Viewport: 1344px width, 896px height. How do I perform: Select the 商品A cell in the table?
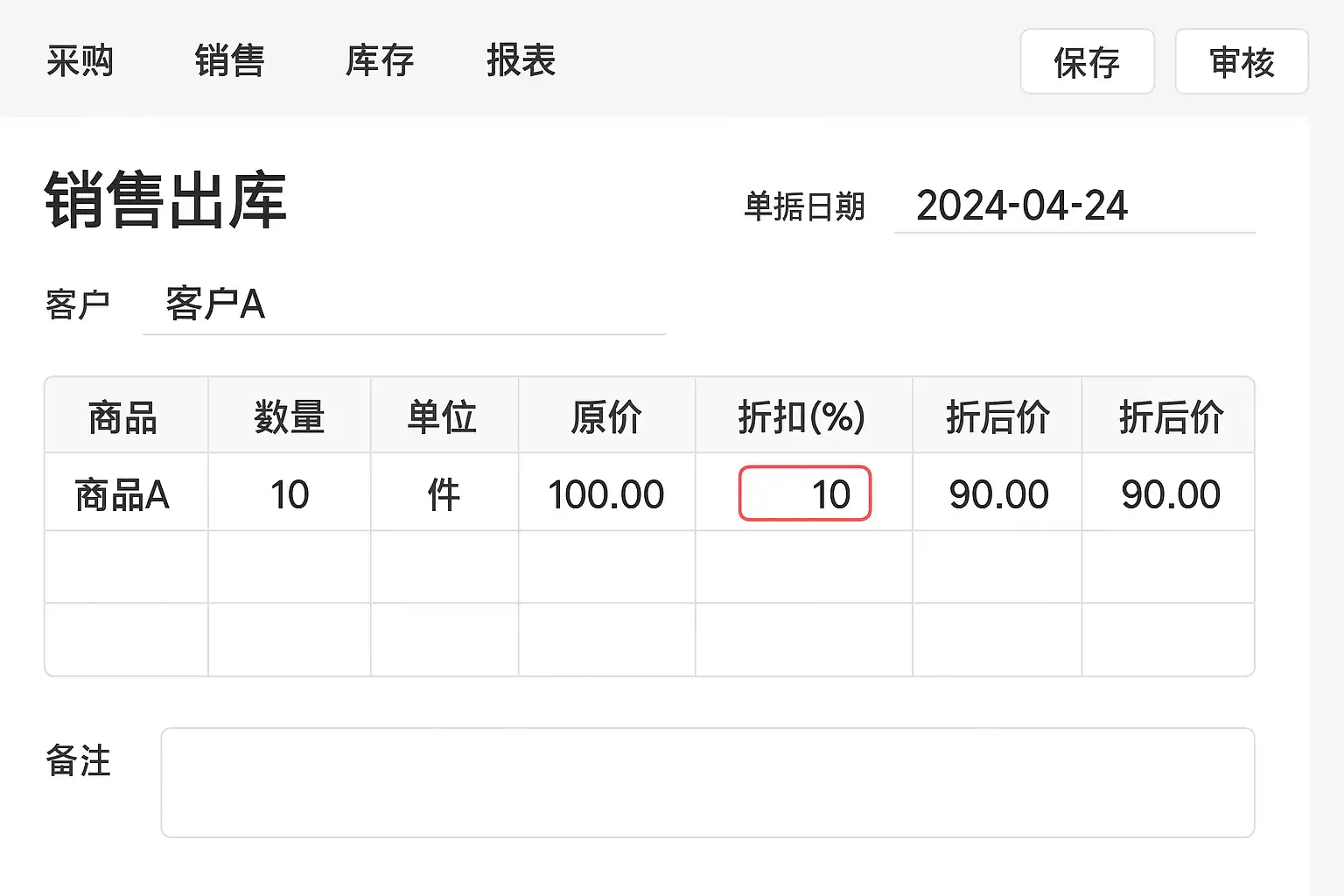(123, 494)
